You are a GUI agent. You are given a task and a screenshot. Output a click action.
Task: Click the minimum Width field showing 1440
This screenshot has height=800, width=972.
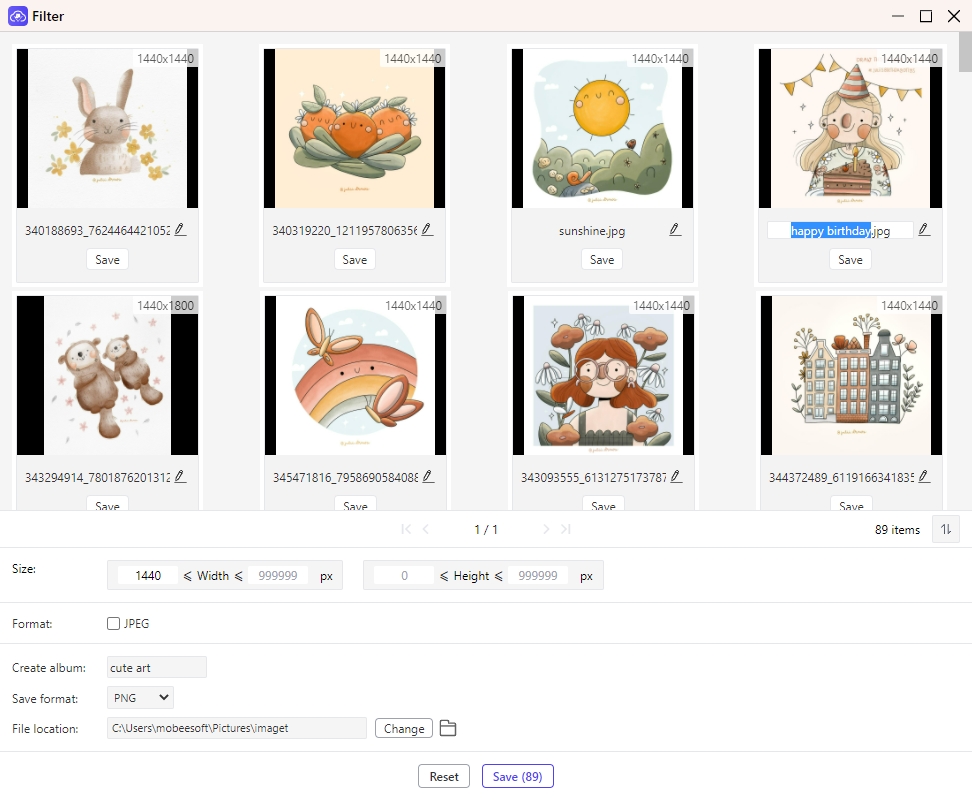(148, 576)
